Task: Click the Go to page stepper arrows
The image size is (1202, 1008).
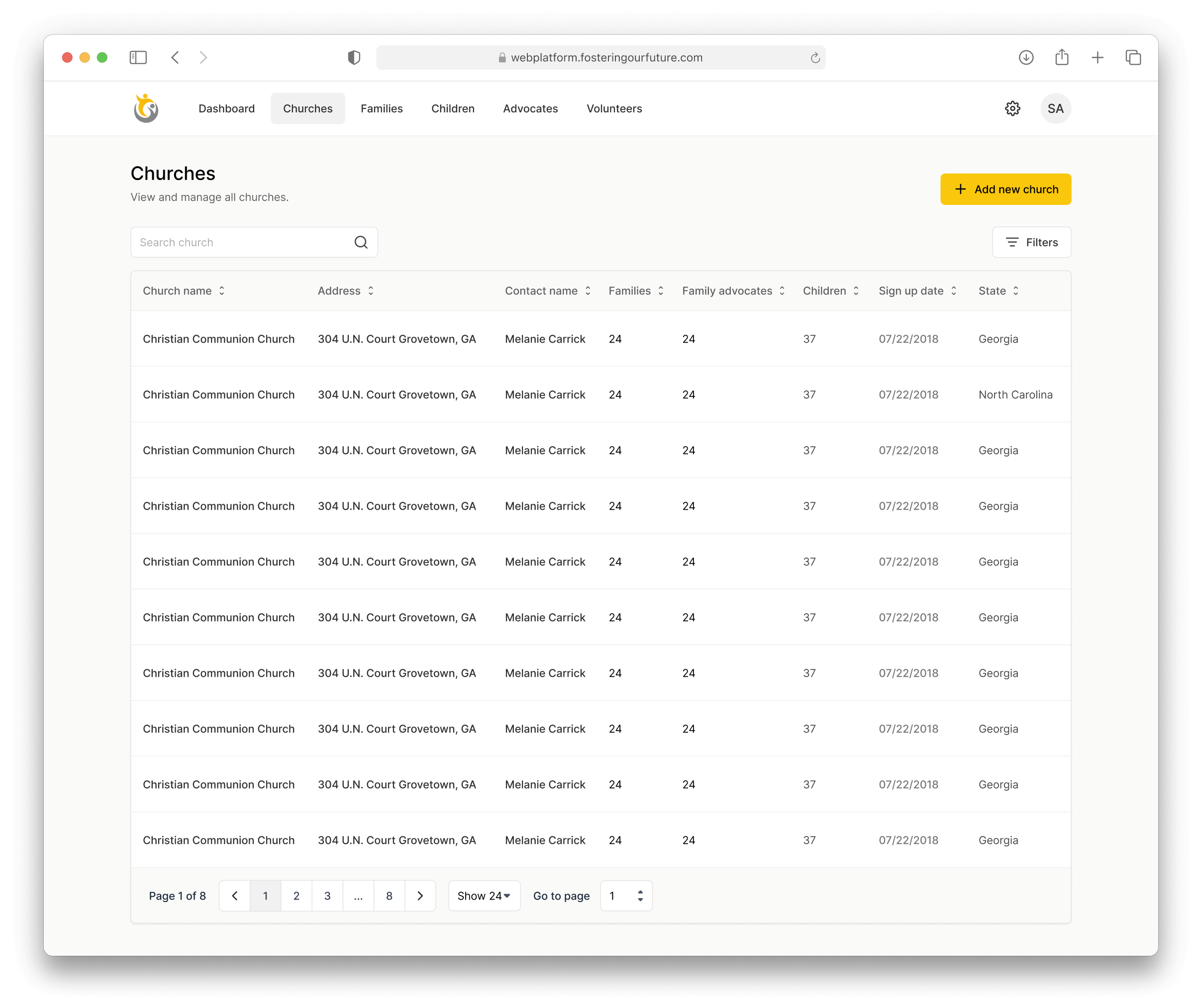Action: point(640,896)
